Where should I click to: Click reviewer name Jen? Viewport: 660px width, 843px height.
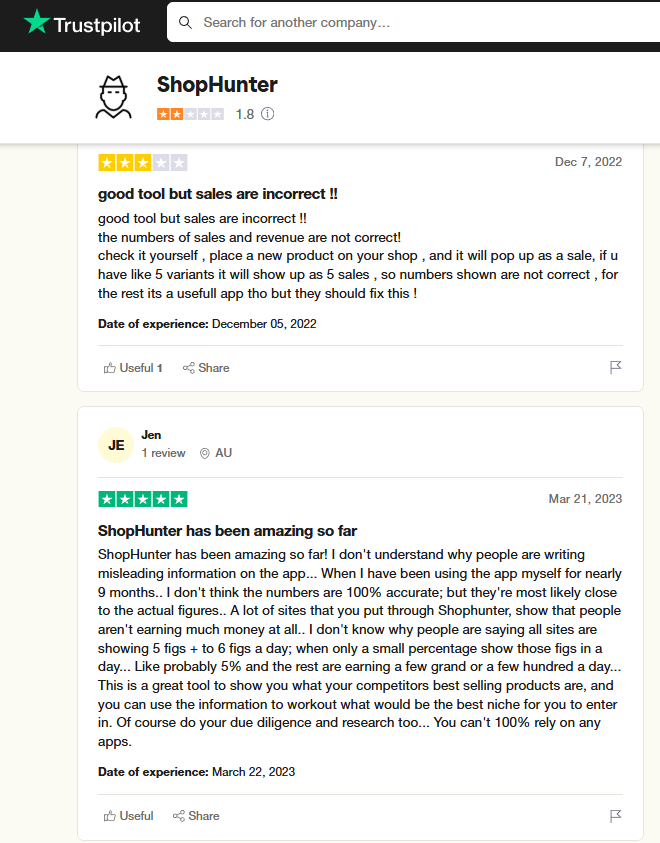(x=151, y=435)
